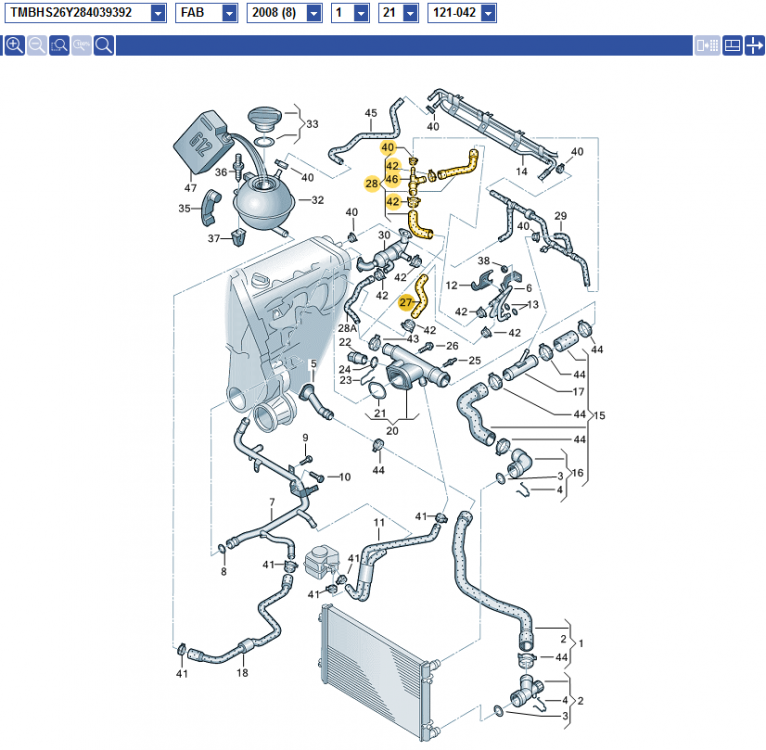Open the 2008 (8) year dropdown
766x750 pixels.
click(314, 13)
